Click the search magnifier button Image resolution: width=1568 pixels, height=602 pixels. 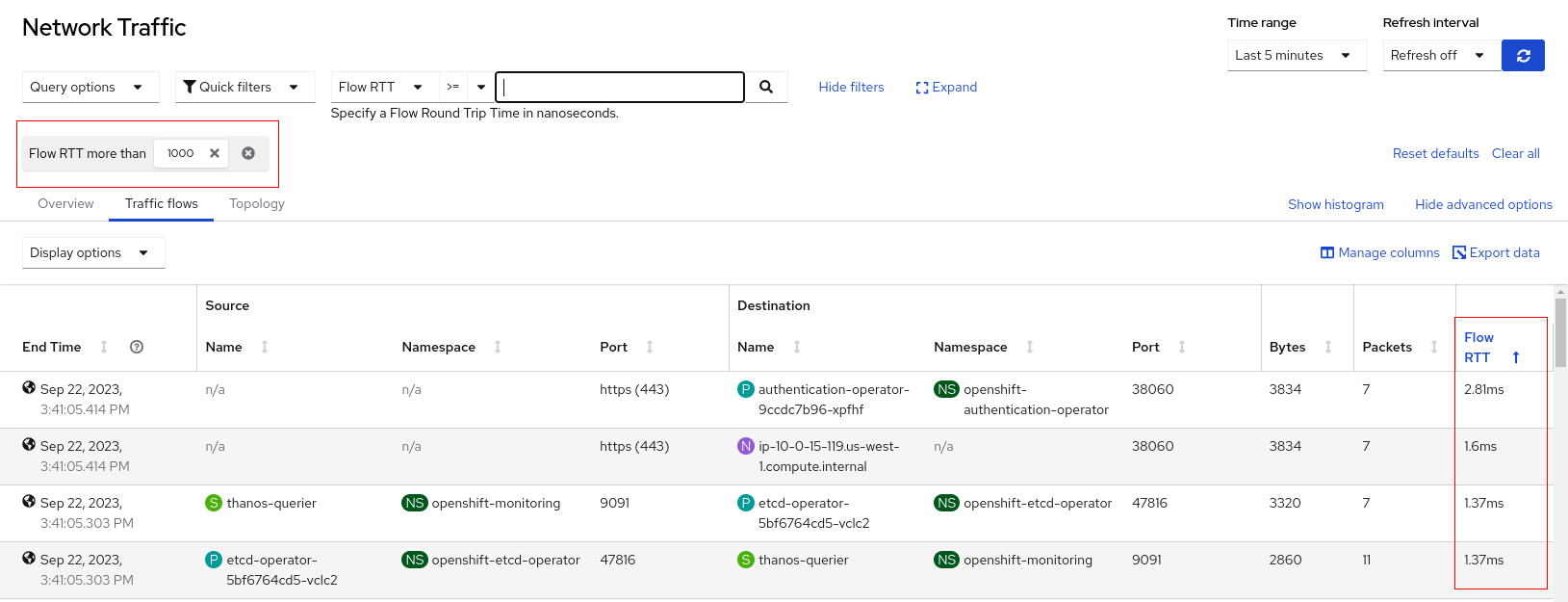766,87
